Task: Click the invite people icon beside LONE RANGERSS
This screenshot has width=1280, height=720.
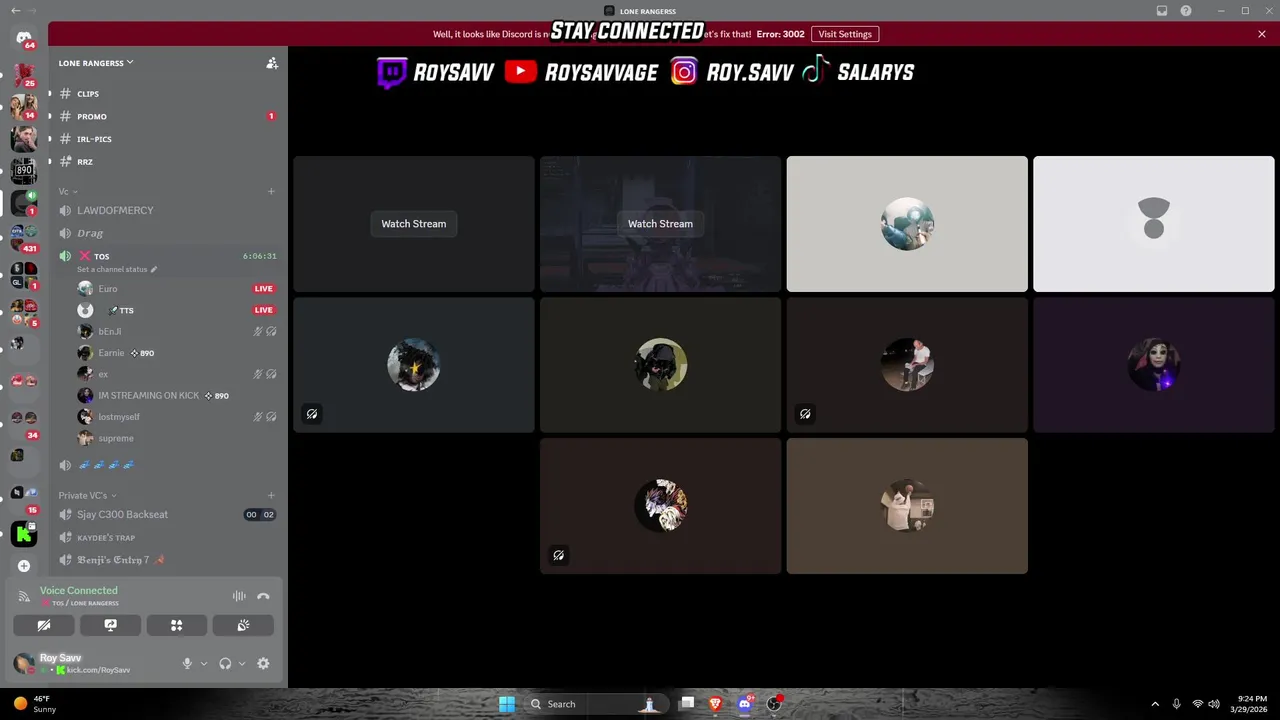Action: (272, 63)
